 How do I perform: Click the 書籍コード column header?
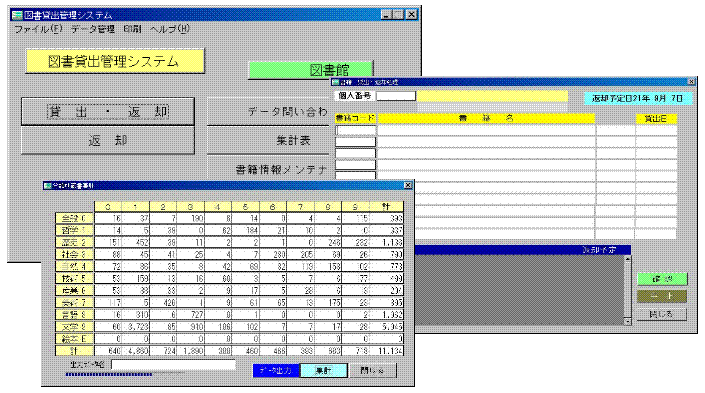(x=355, y=119)
